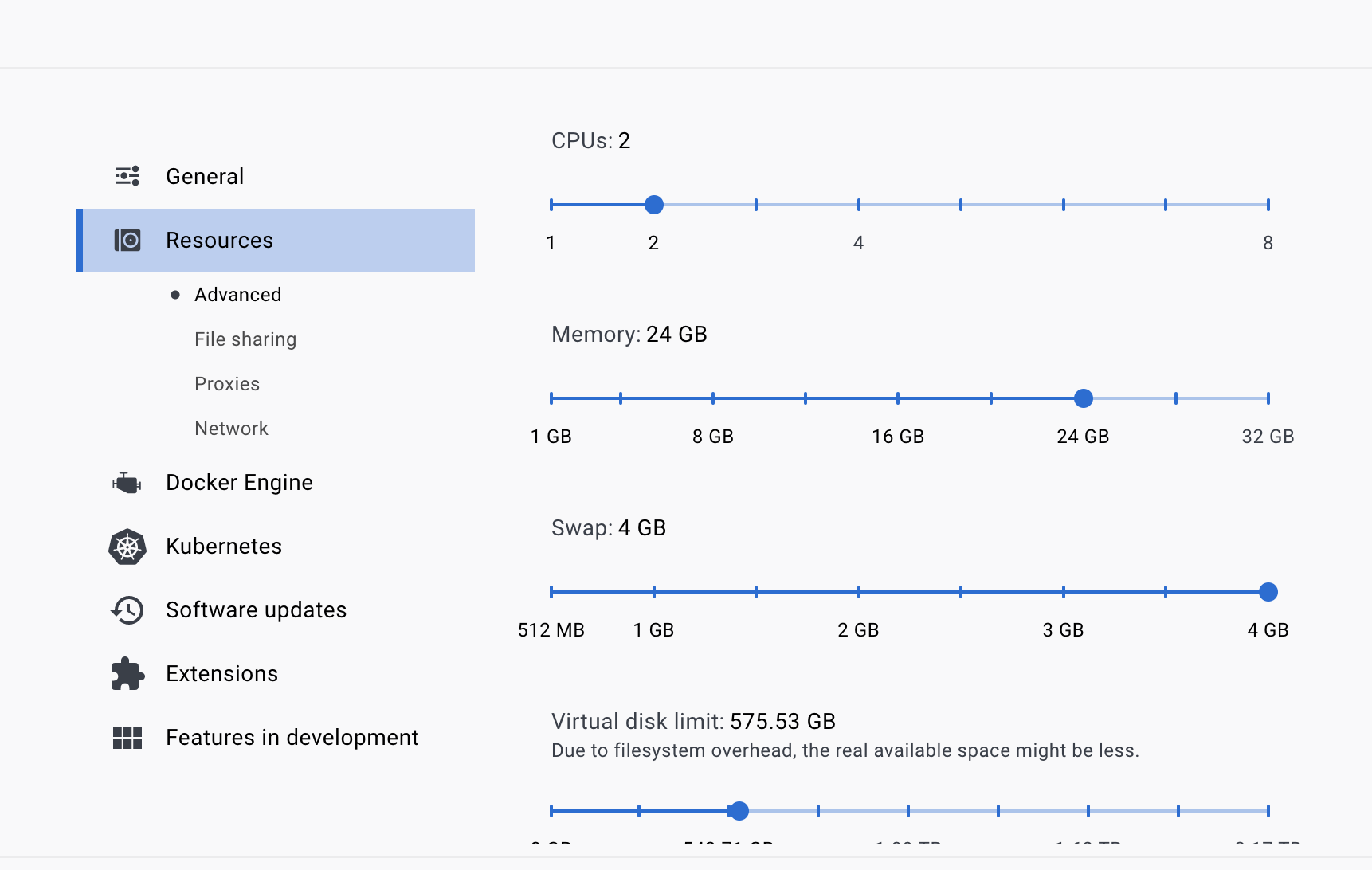Click the Swap slider handle at 4 GB

(1268, 592)
